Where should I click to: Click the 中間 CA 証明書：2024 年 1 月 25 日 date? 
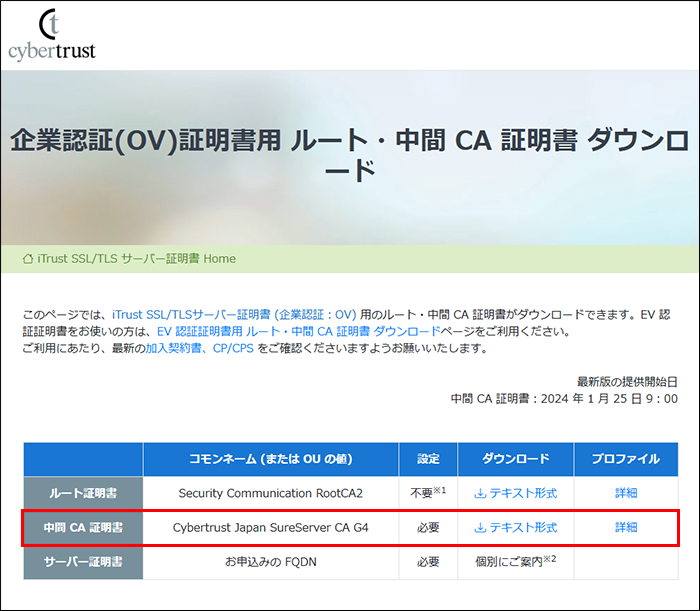click(x=564, y=399)
